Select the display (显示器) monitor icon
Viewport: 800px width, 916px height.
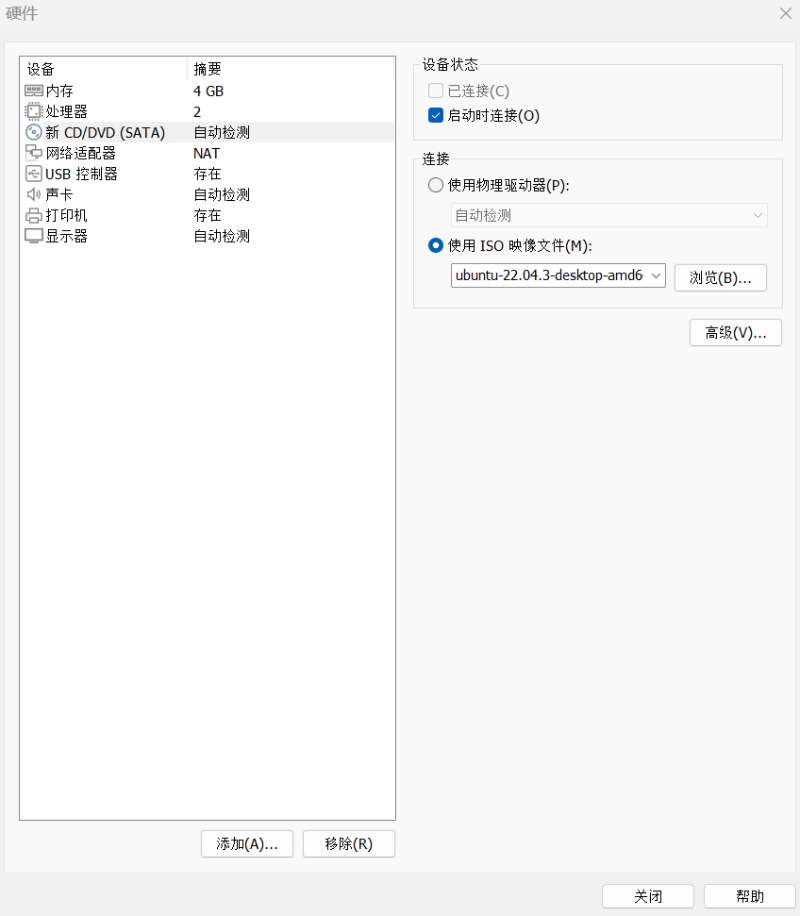click(x=33, y=236)
